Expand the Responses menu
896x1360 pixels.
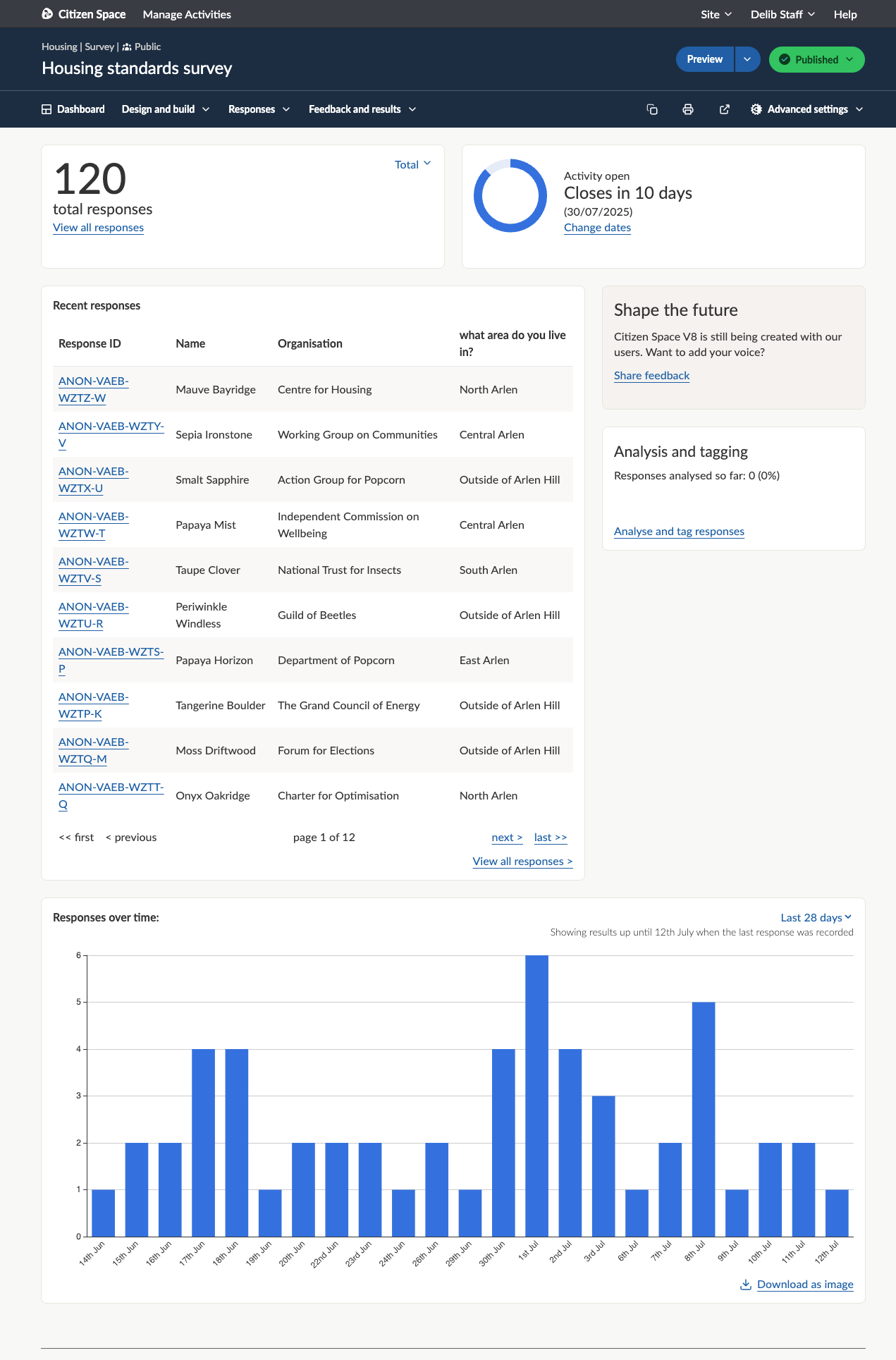(259, 109)
